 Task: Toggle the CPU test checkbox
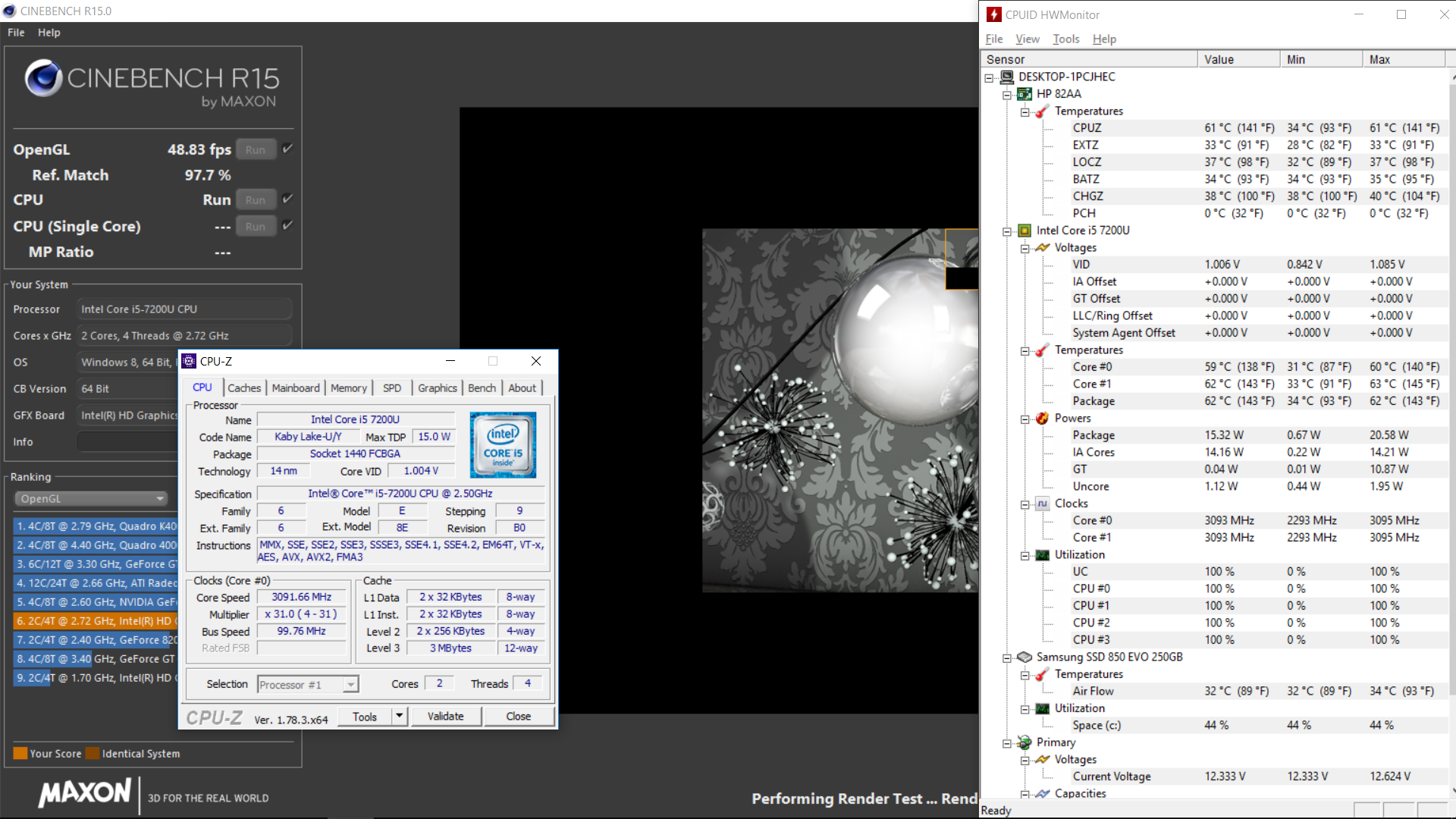coord(287,199)
